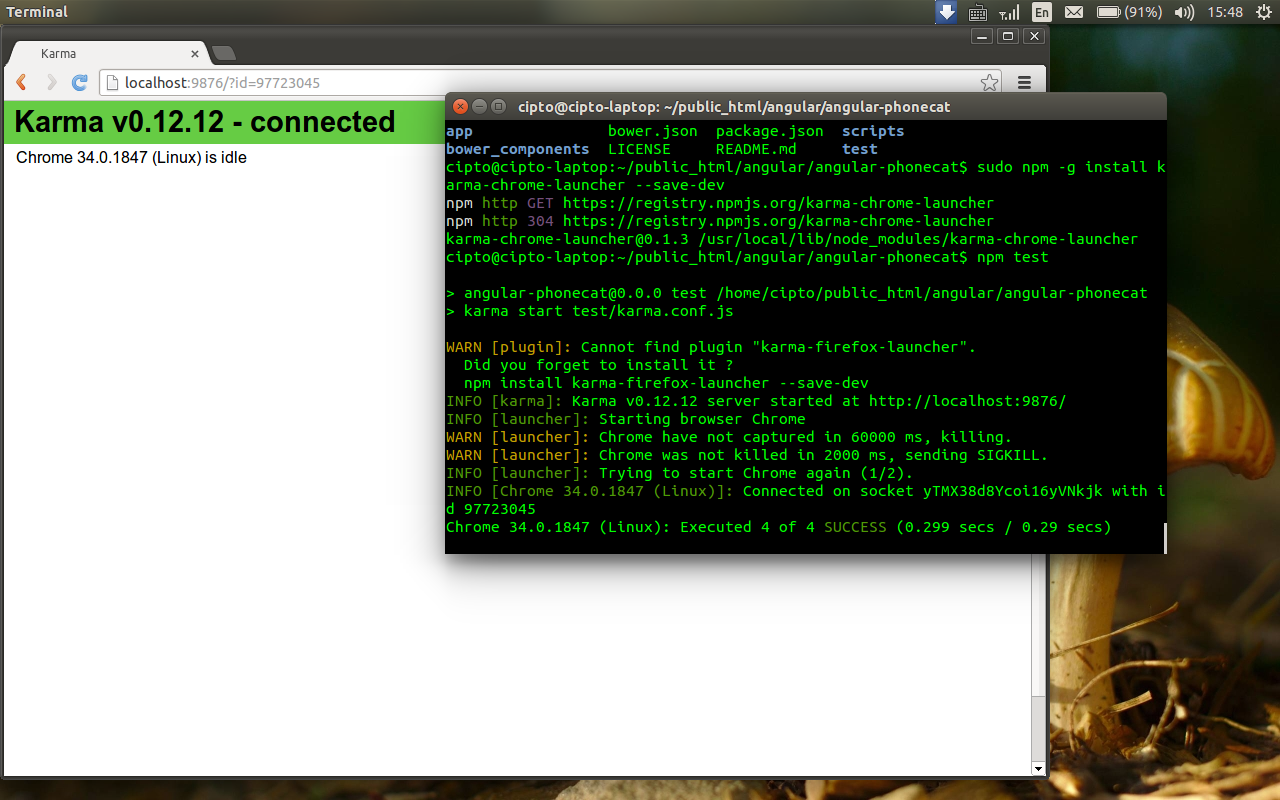Viewport: 1280px width, 800px height.
Task: Open the mail messaging indicator
Action: click(x=1073, y=12)
